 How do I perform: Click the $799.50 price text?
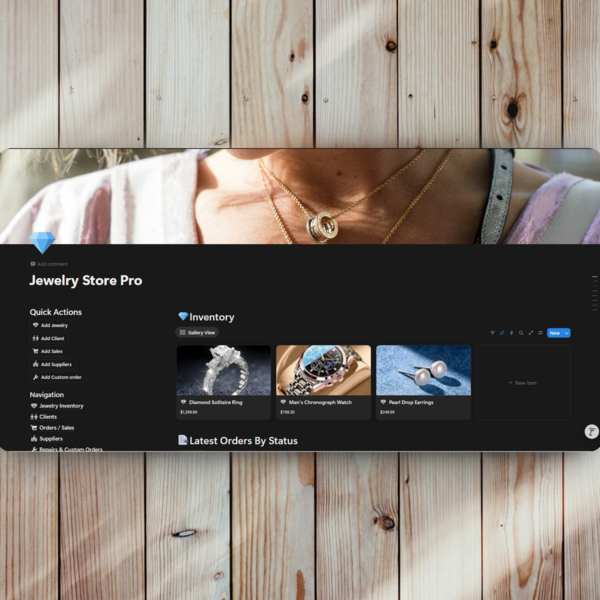click(x=287, y=412)
